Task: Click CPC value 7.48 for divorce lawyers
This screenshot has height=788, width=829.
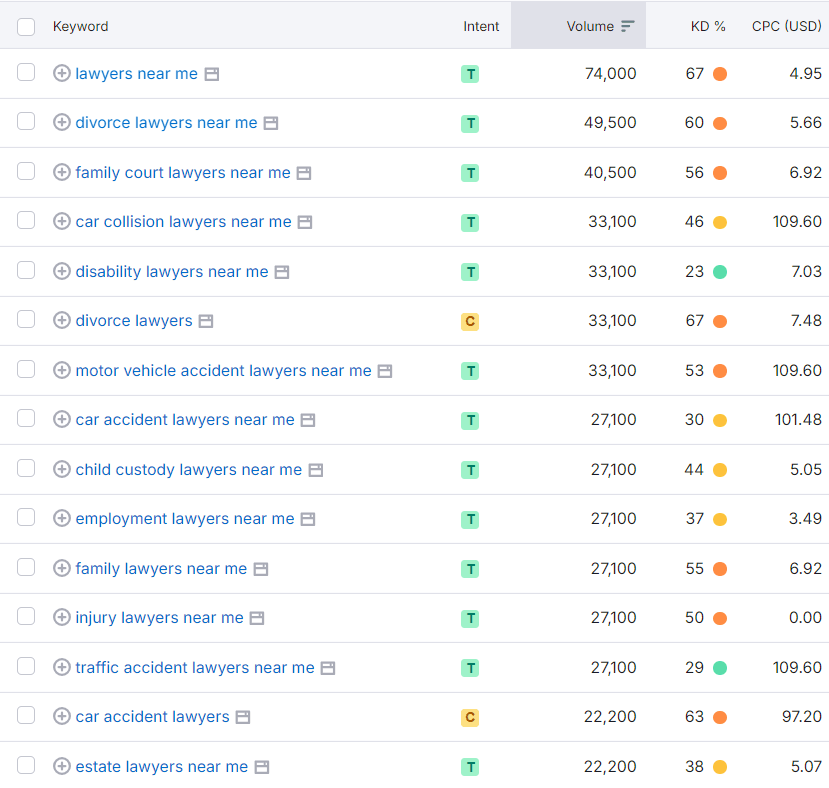Action: [806, 320]
